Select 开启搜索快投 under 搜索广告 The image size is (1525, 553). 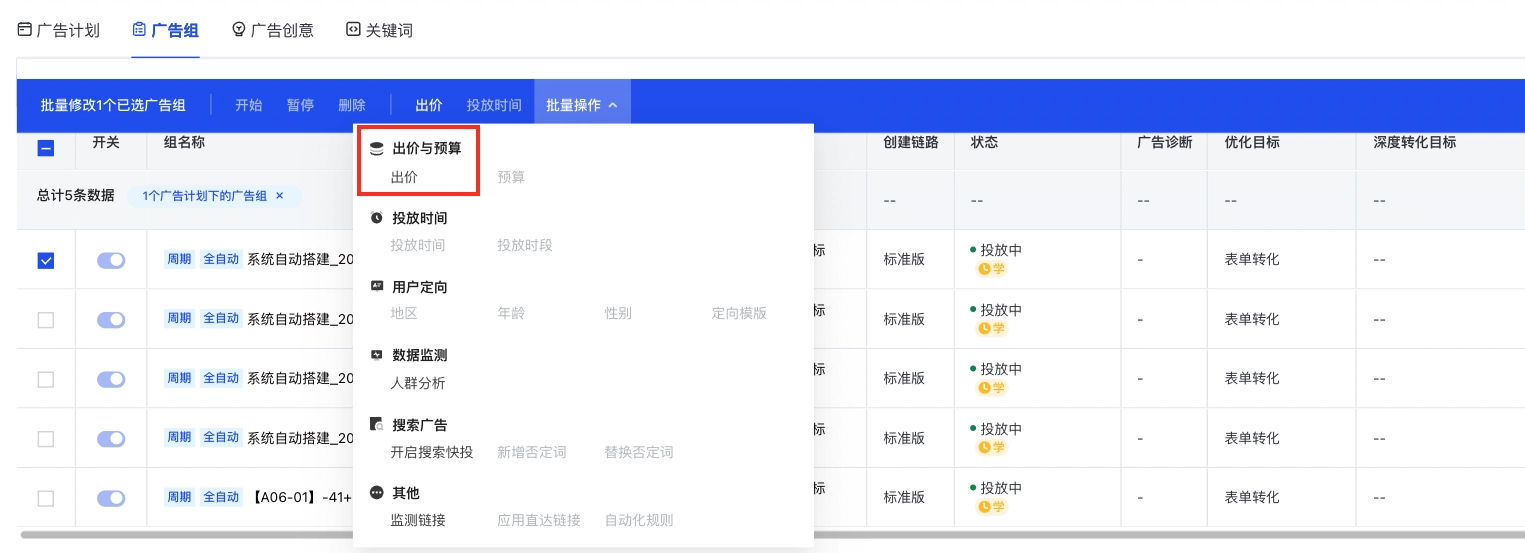[431, 452]
